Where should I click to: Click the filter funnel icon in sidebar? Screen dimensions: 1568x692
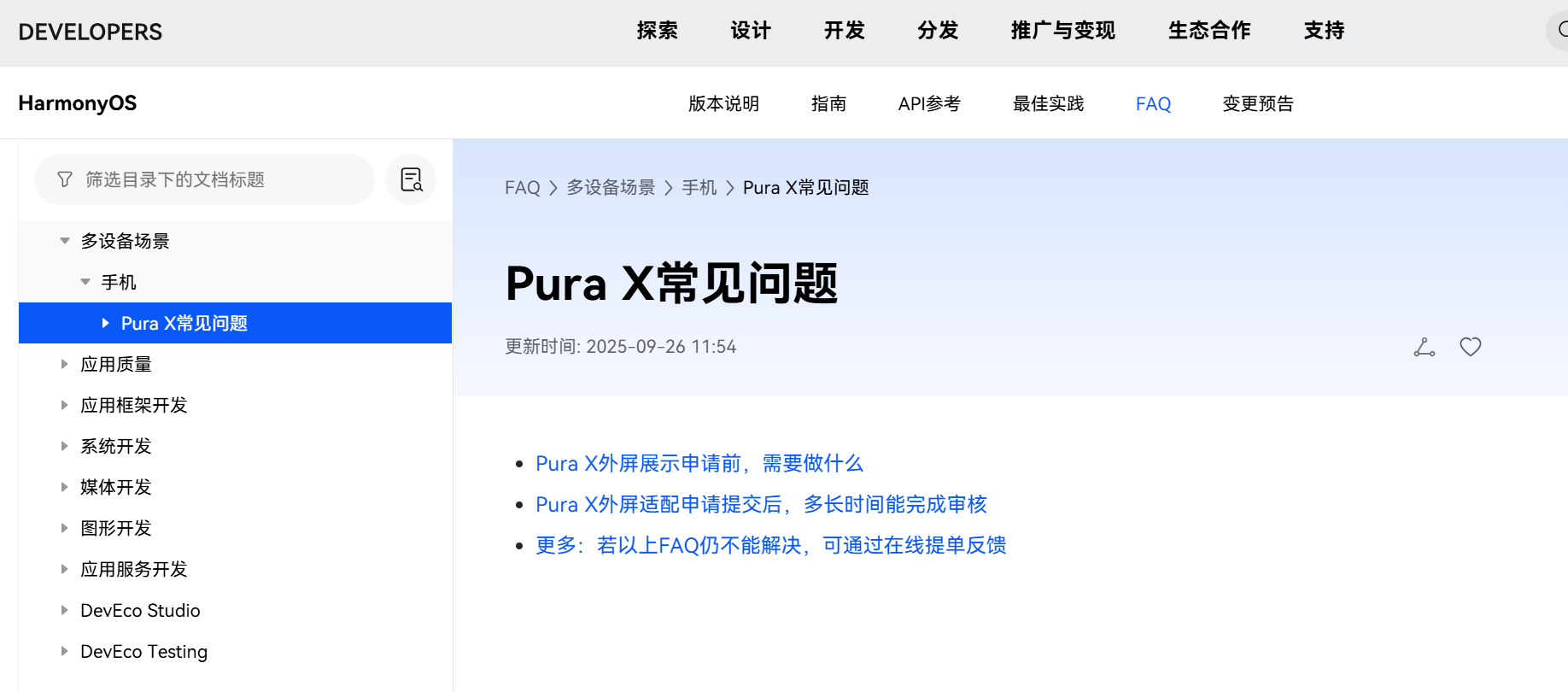pos(64,179)
